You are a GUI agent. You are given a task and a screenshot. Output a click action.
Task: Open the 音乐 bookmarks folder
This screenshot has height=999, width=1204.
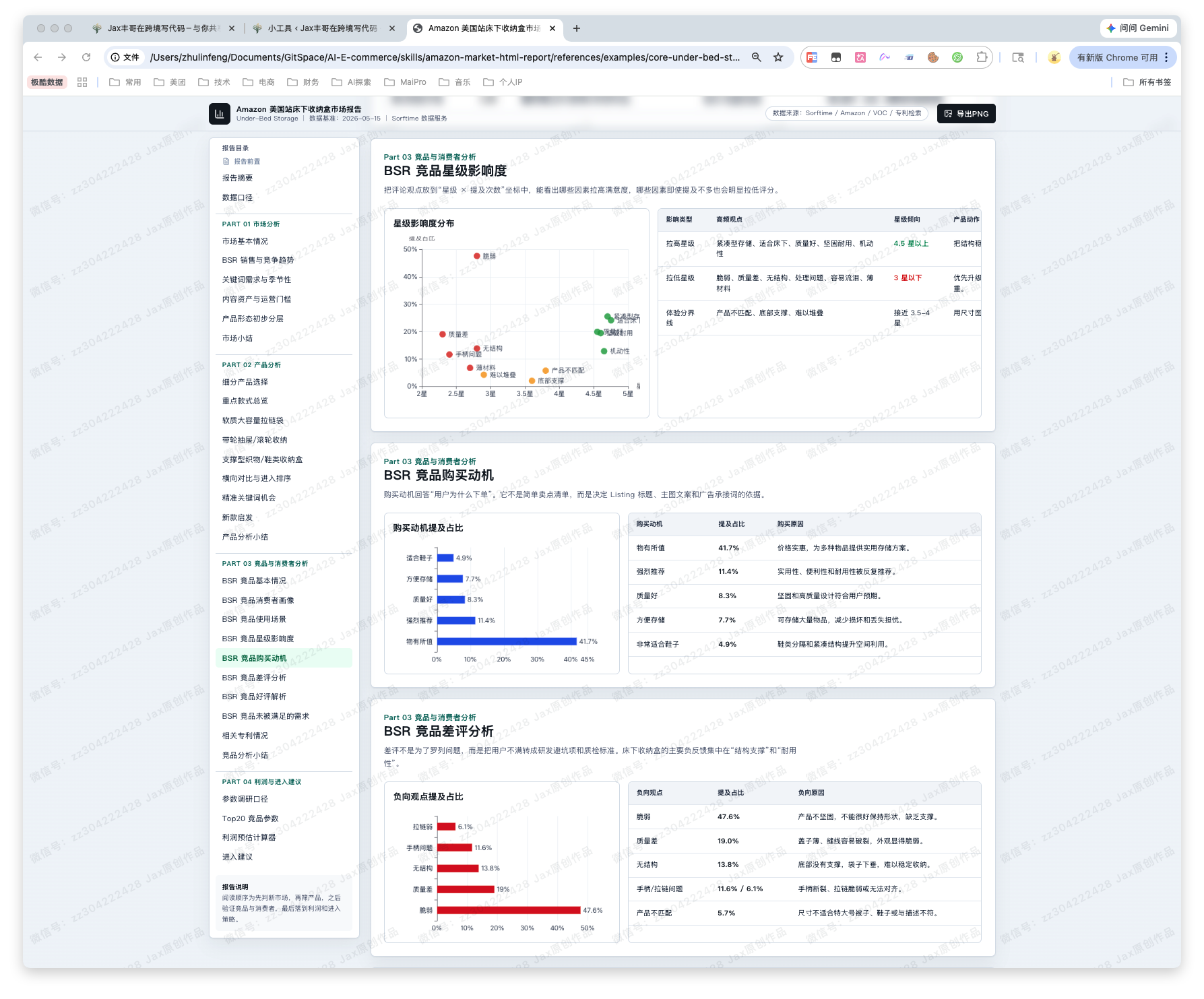[455, 82]
